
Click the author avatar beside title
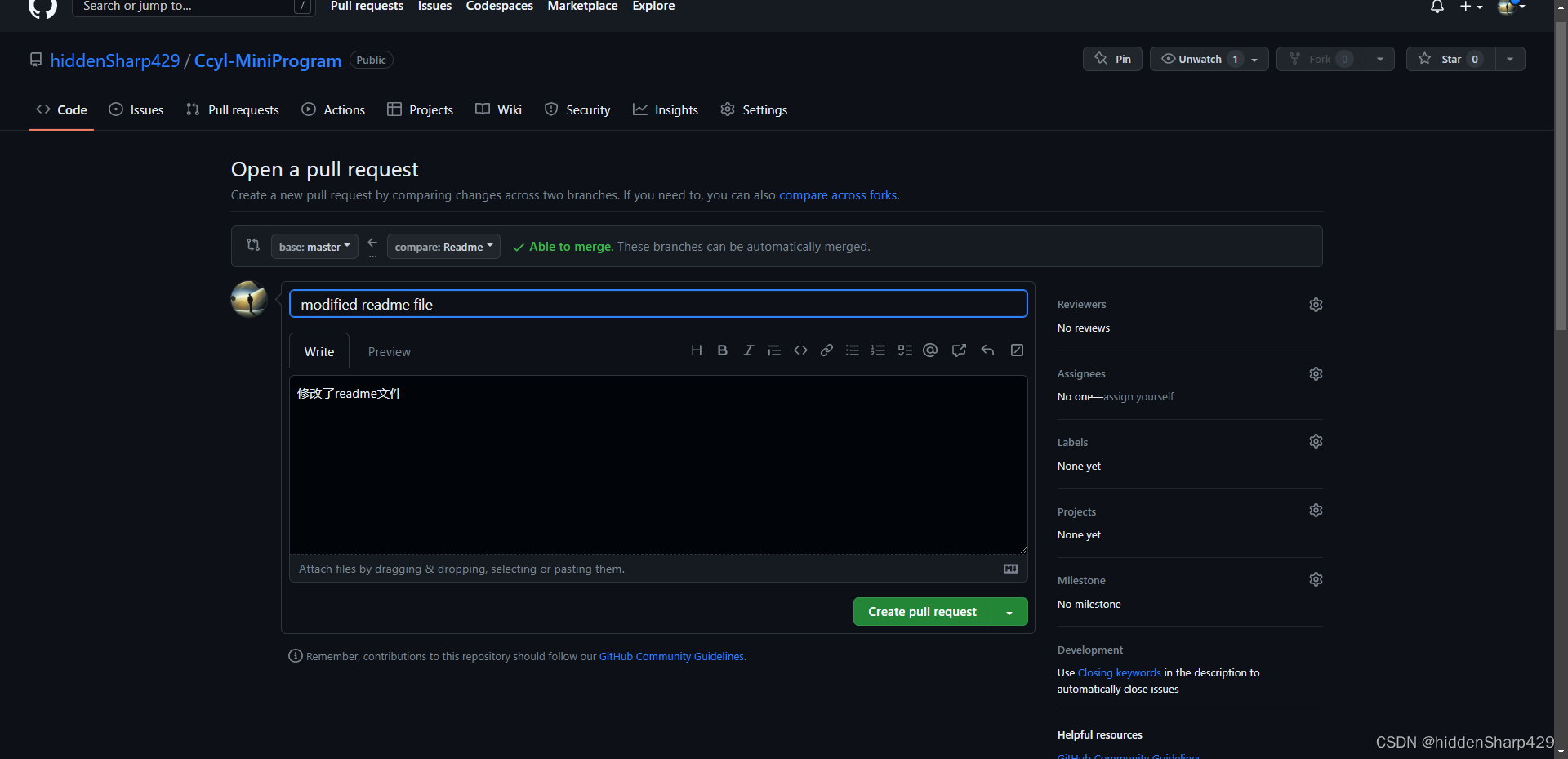[249, 299]
